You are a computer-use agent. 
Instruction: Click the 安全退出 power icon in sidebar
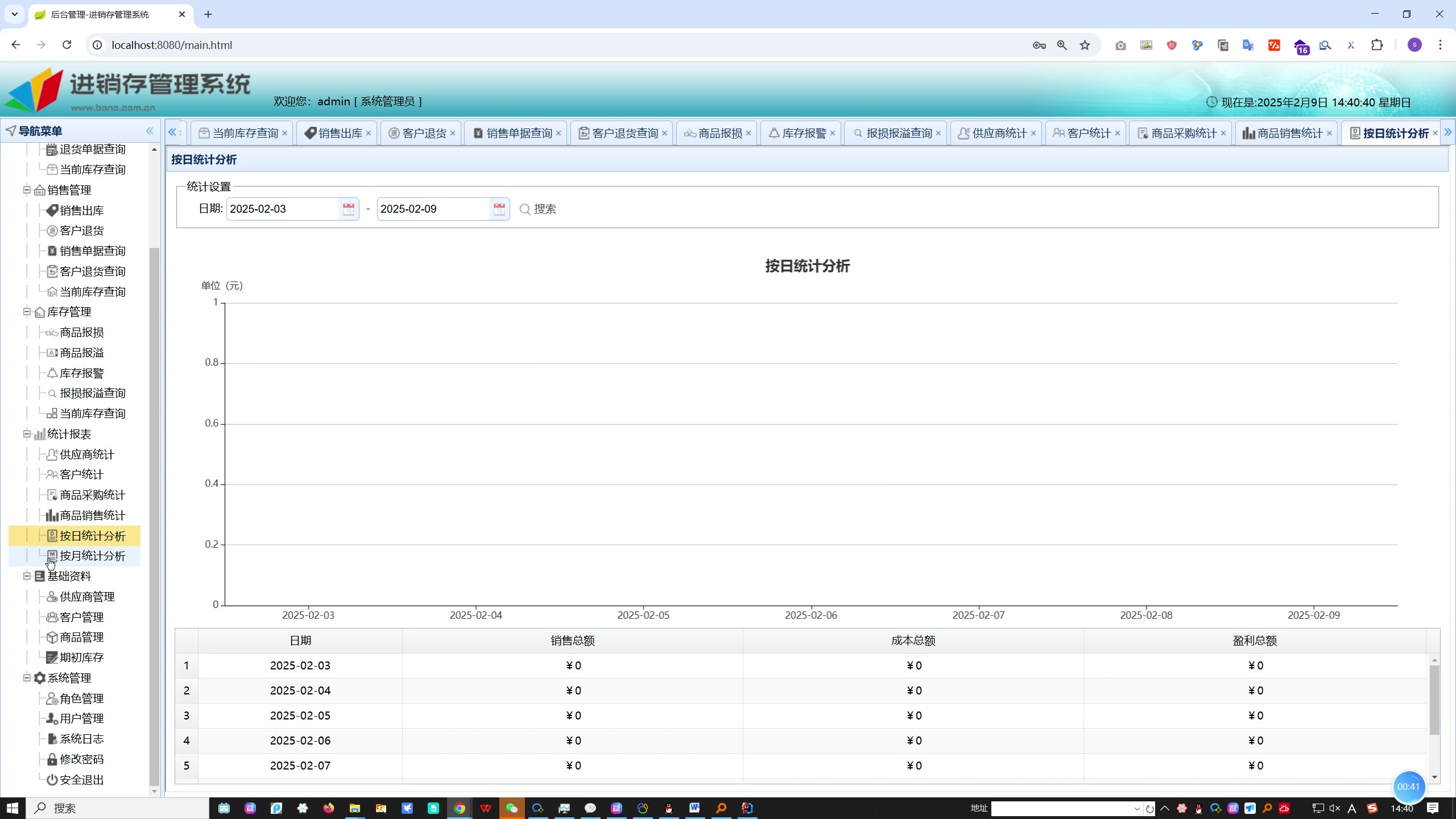pos(52,780)
